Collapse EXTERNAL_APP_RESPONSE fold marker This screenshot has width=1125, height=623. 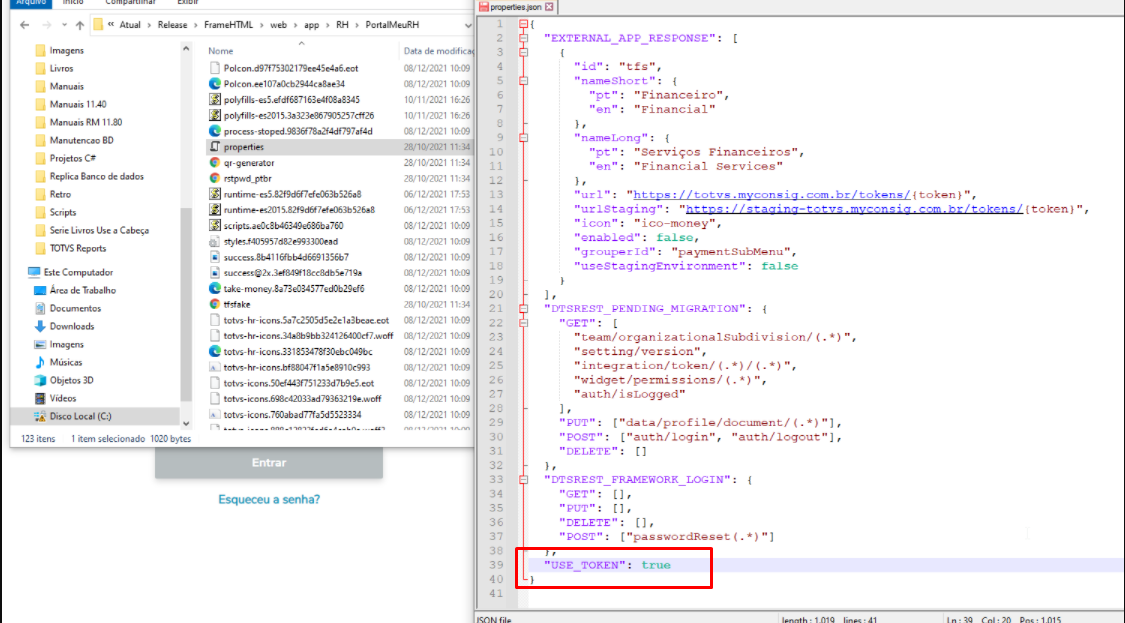tap(524, 38)
